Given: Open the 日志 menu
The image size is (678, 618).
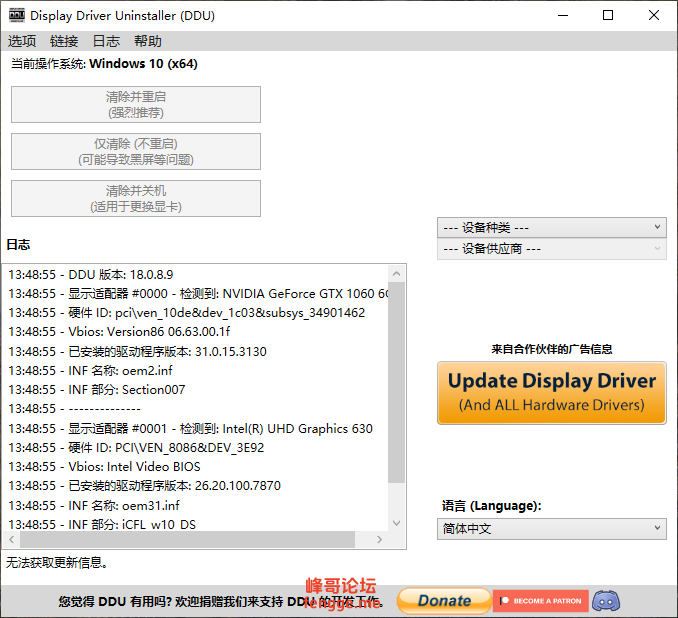Looking at the screenshot, I should (106, 41).
